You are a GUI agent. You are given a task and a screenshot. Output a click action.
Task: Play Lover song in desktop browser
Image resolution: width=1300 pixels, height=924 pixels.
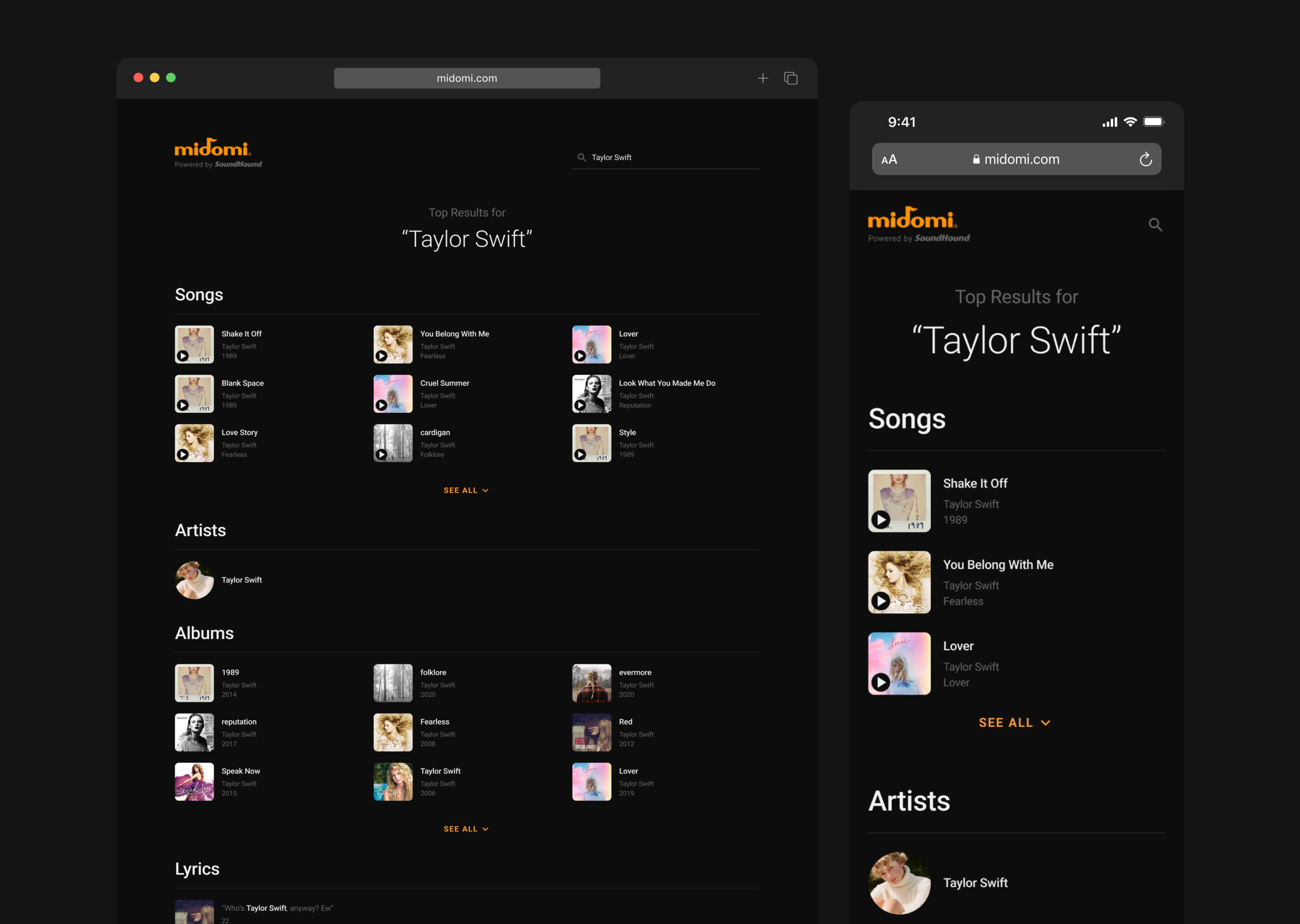pos(580,356)
